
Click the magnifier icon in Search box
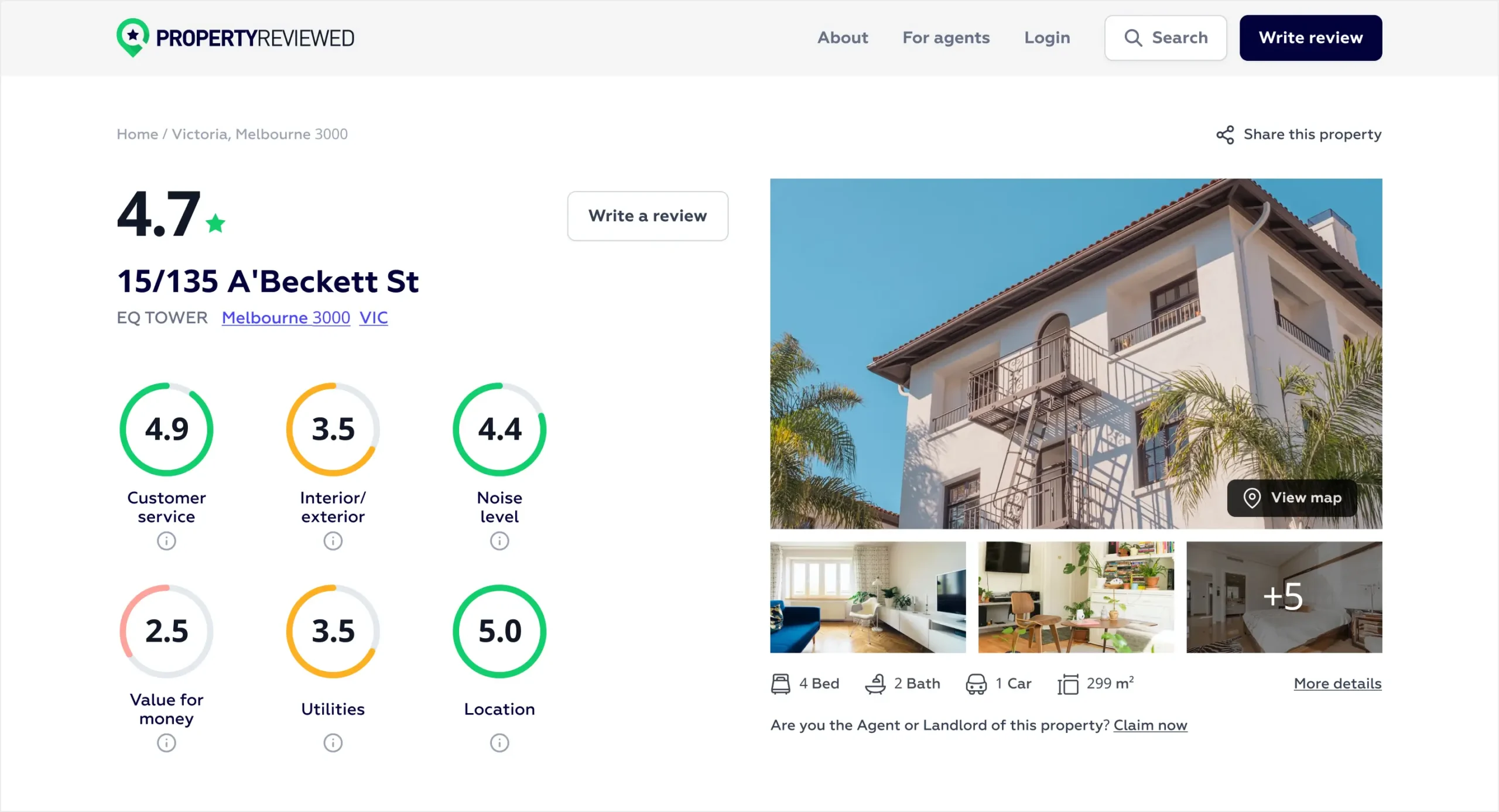point(1133,38)
